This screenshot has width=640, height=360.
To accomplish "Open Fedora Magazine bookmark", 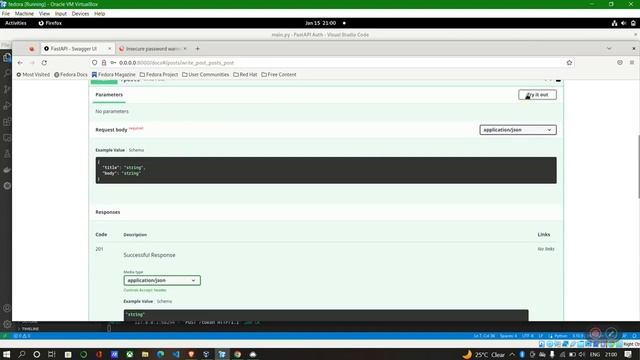I will tap(113, 75).
